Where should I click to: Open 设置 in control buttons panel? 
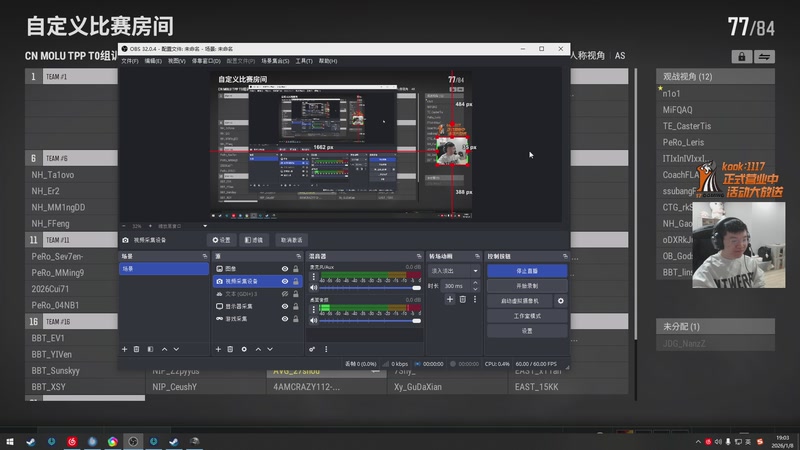527,331
